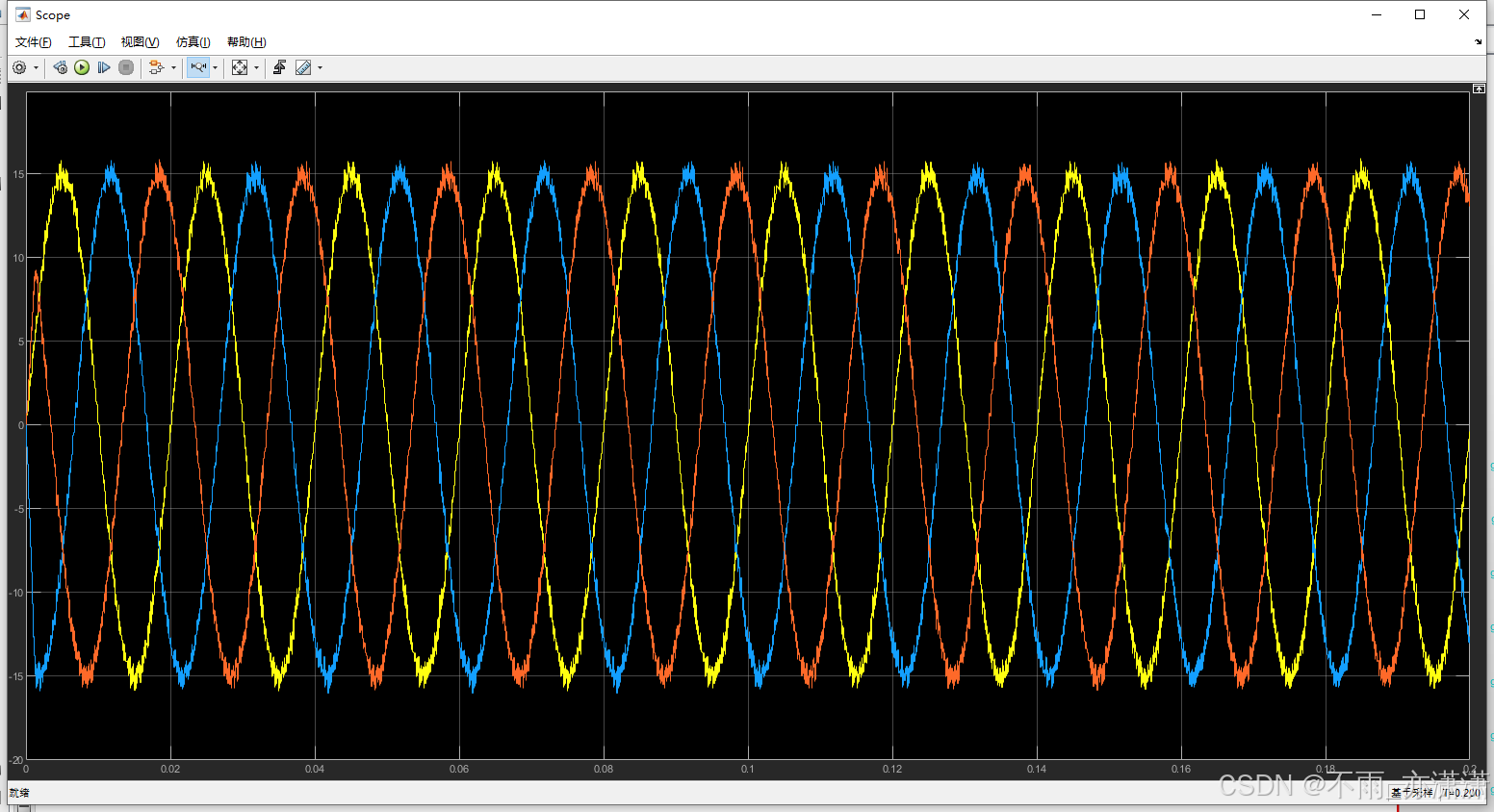Maximize the plot display area arrow
Screen dimensions: 1494x812
(x=1479, y=88)
